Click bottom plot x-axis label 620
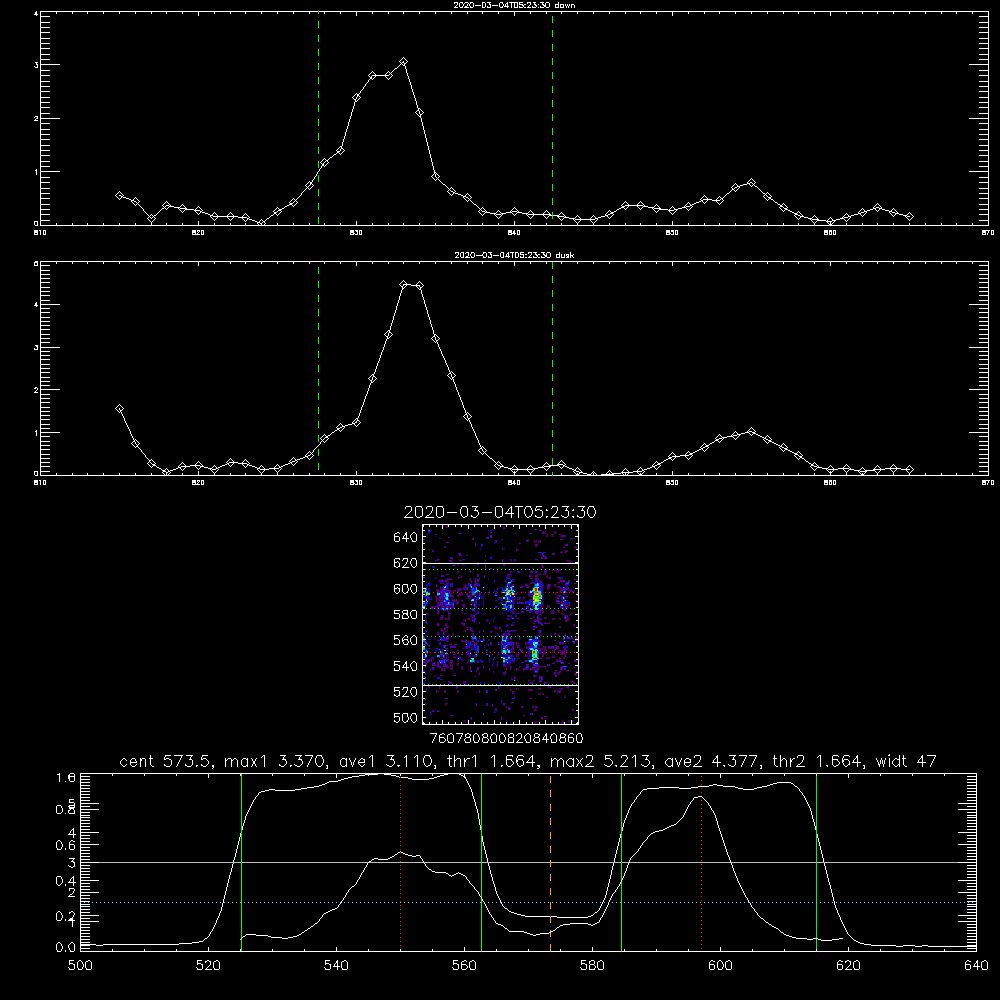1000x1000 pixels. [x=848, y=966]
